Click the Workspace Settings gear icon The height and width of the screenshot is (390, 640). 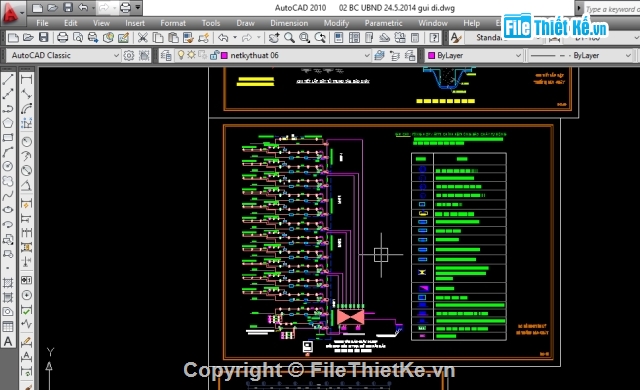tap(129, 55)
